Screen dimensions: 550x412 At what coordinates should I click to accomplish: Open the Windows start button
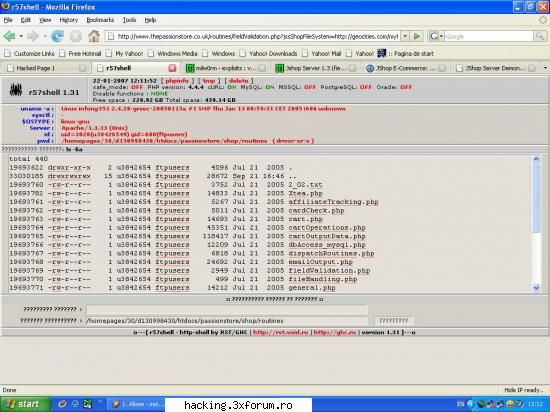[x=24, y=404]
